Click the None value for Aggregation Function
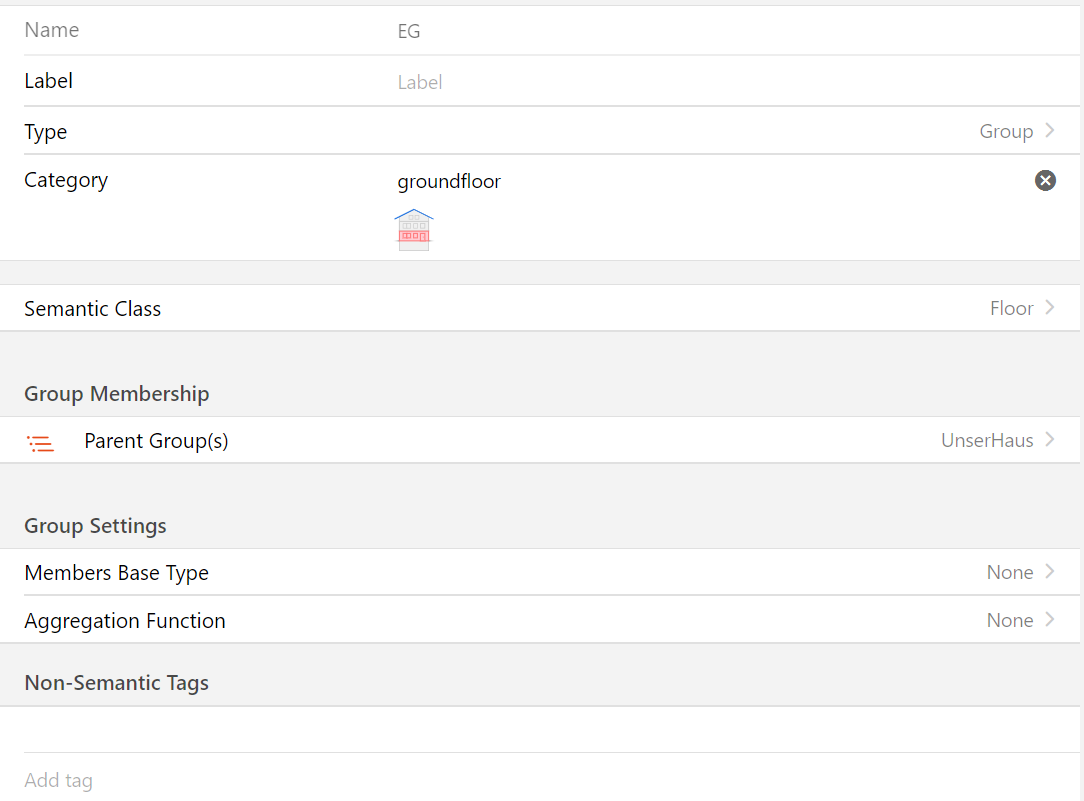Image resolution: width=1084 pixels, height=801 pixels. pos(1009,621)
